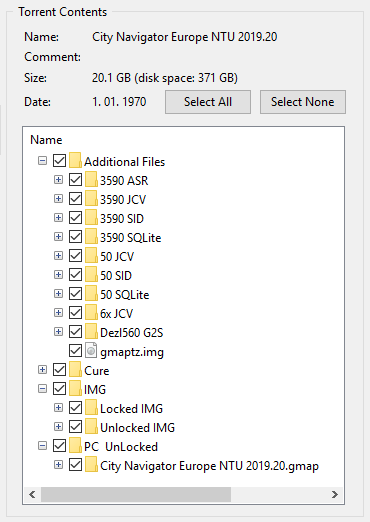
Task: Select the Unlocked IMG row label
Action: [x=138, y=427]
